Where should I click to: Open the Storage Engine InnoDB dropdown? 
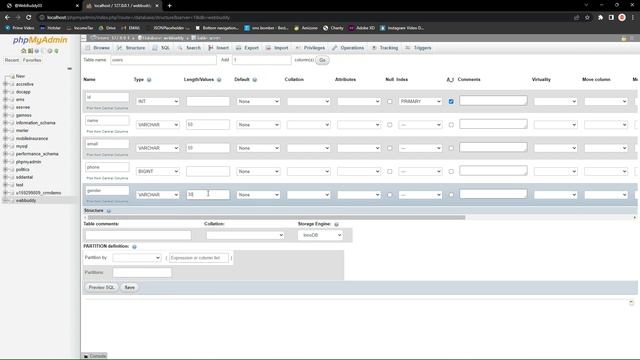pos(320,235)
